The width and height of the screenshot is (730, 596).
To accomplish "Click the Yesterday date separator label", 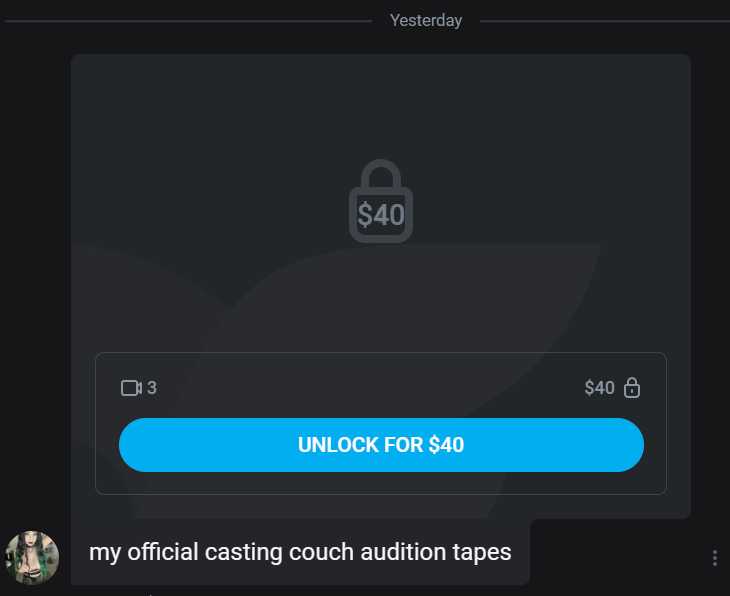I will coord(426,20).
